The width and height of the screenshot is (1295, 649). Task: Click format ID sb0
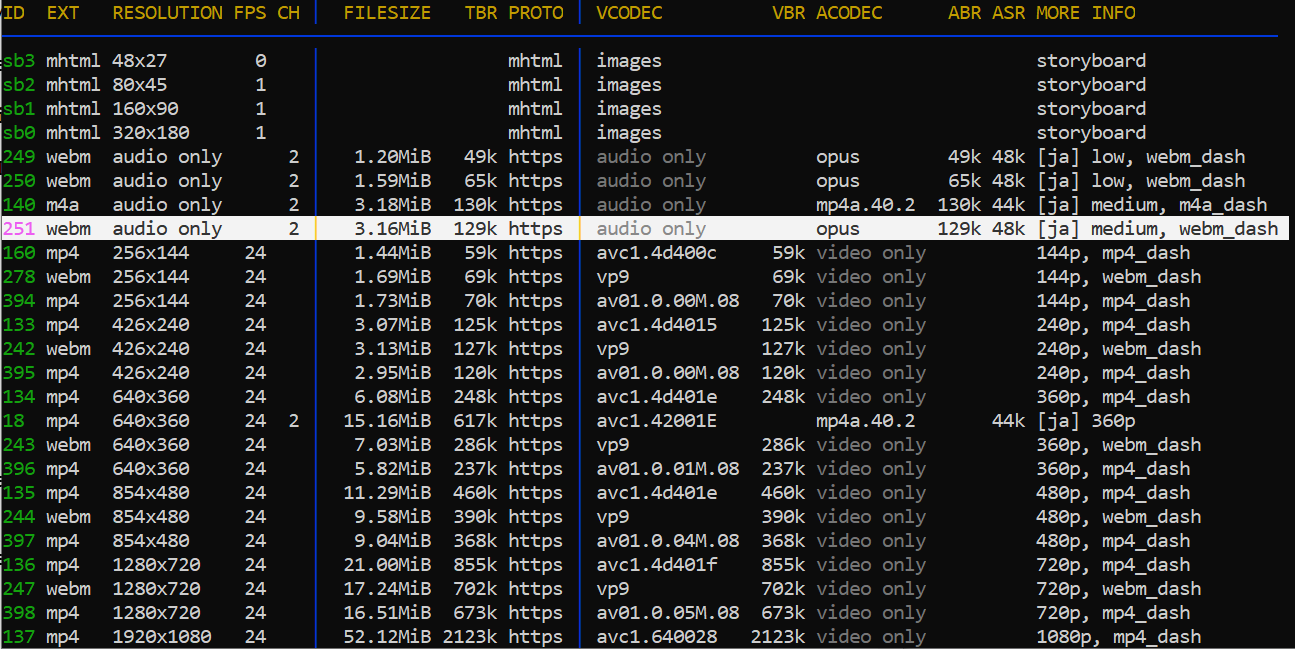click(x=19, y=133)
